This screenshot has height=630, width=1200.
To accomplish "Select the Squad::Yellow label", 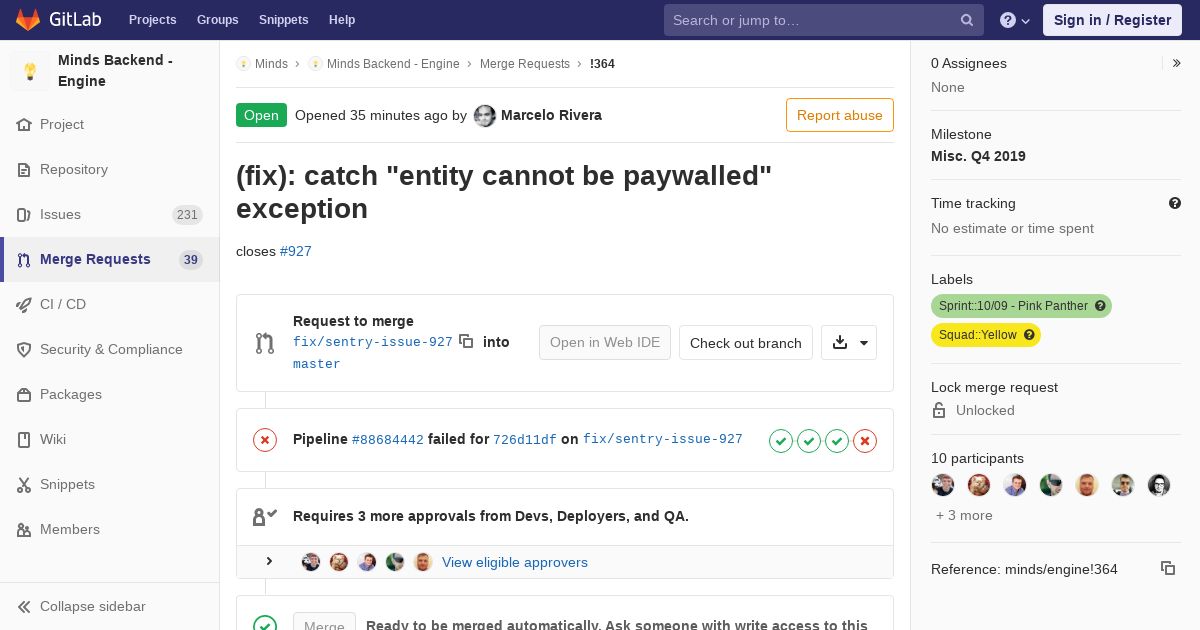I will point(986,335).
